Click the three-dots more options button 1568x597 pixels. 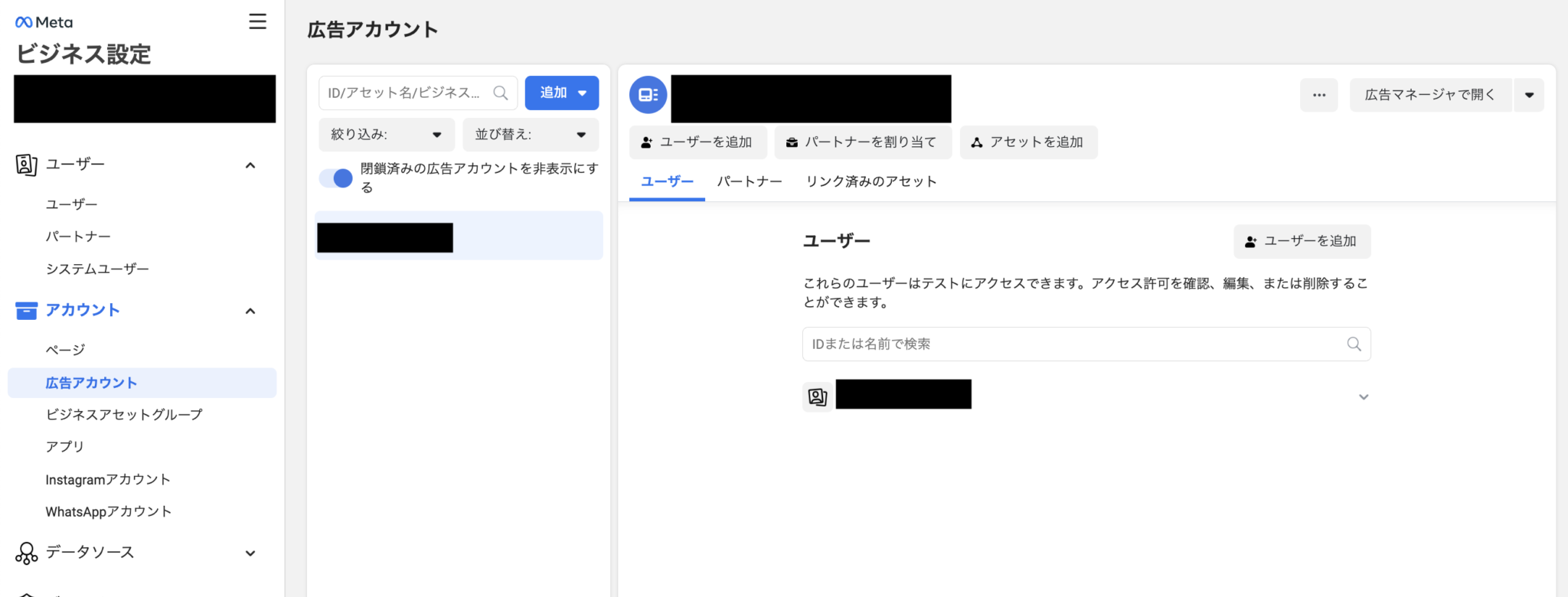(x=1318, y=95)
